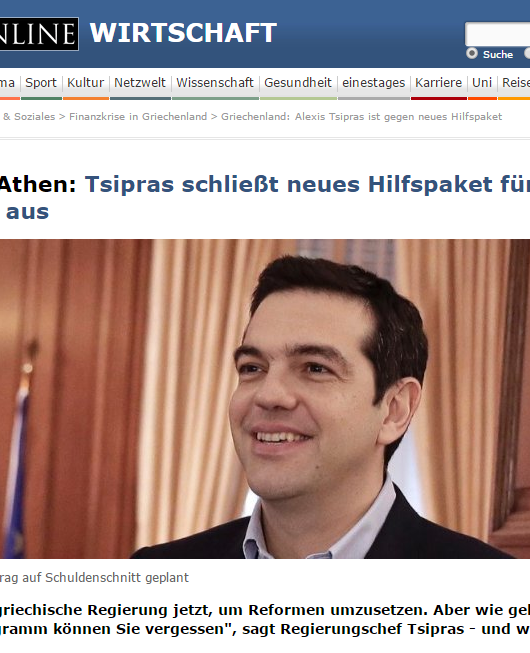Open the Gesundheit navigation item
The width and height of the screenshot is (530, 653).
click(298, 82)
